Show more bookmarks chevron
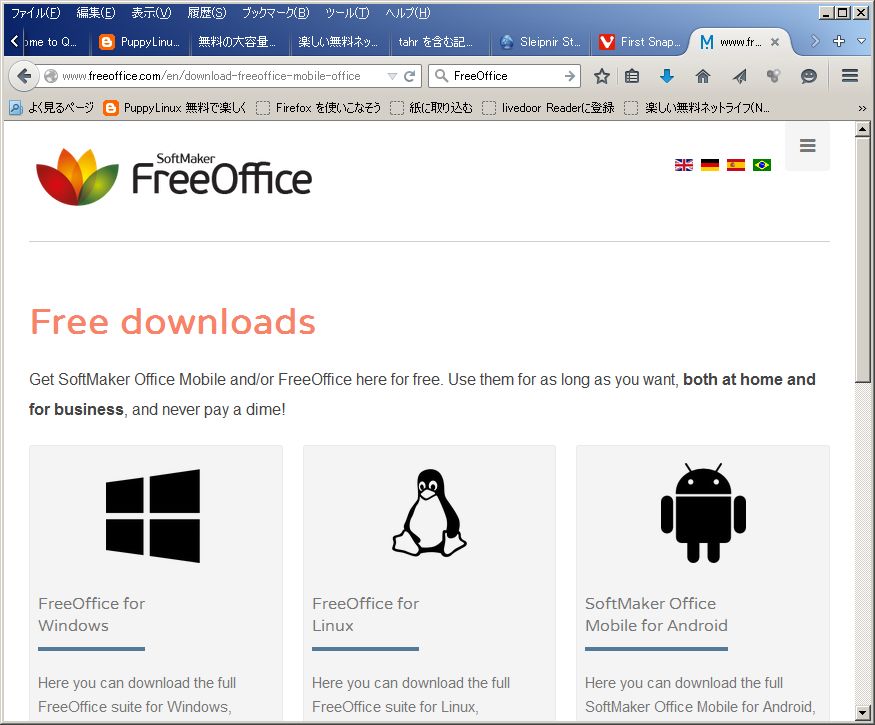 (x=862, y=108)
